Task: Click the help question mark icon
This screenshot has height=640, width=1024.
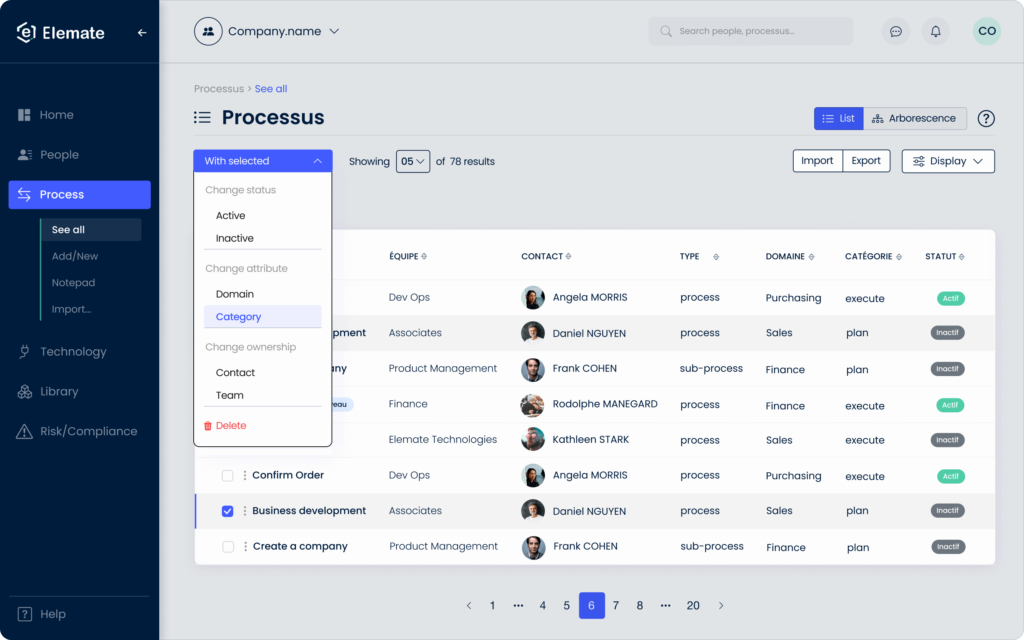Action: tap(986, 118)
